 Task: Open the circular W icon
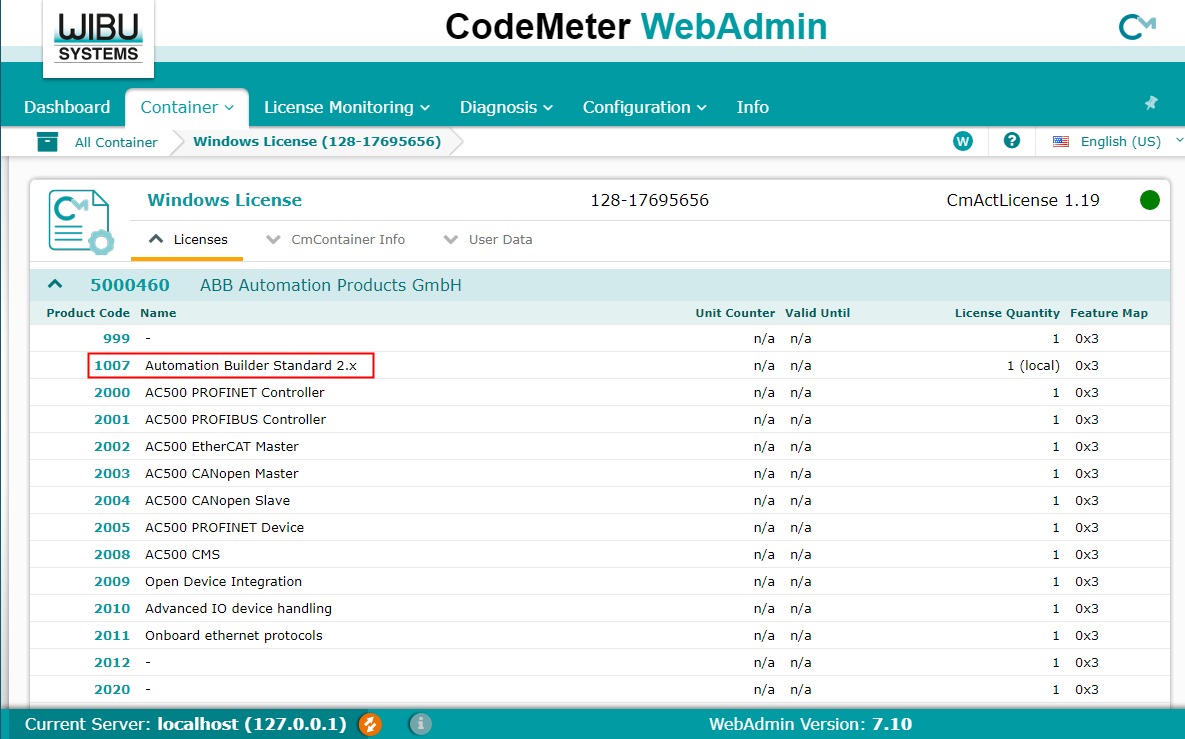(x=963, y=141)
